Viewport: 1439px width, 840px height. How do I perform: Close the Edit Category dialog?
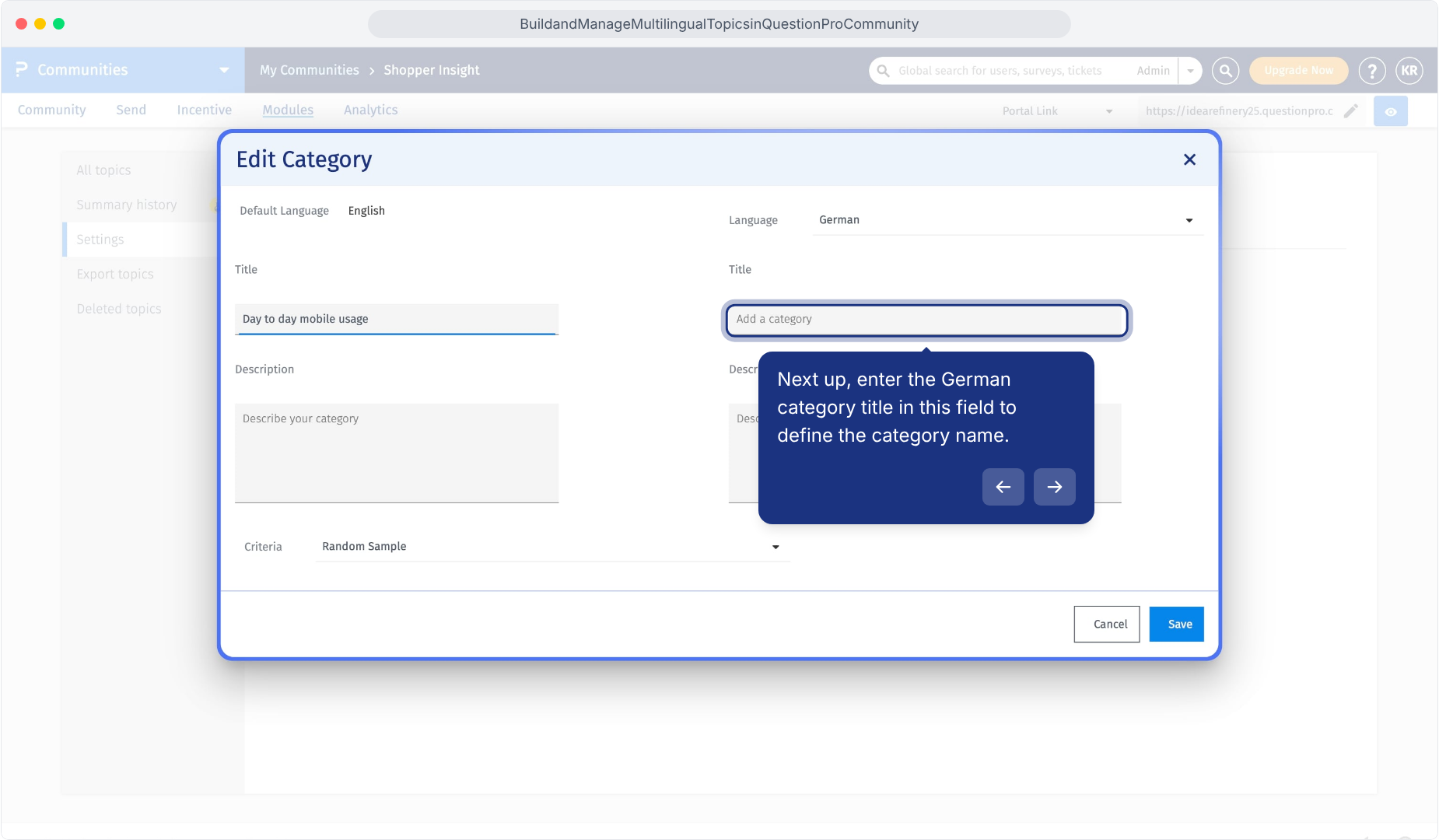(x=1189, y=159)
